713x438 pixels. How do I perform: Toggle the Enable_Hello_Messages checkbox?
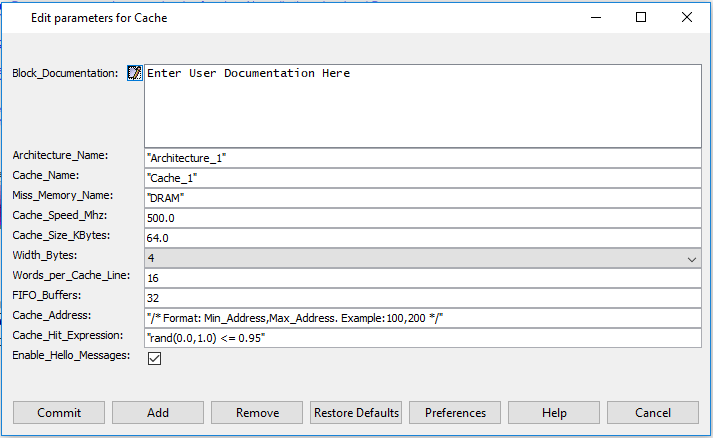pos(154,358)
